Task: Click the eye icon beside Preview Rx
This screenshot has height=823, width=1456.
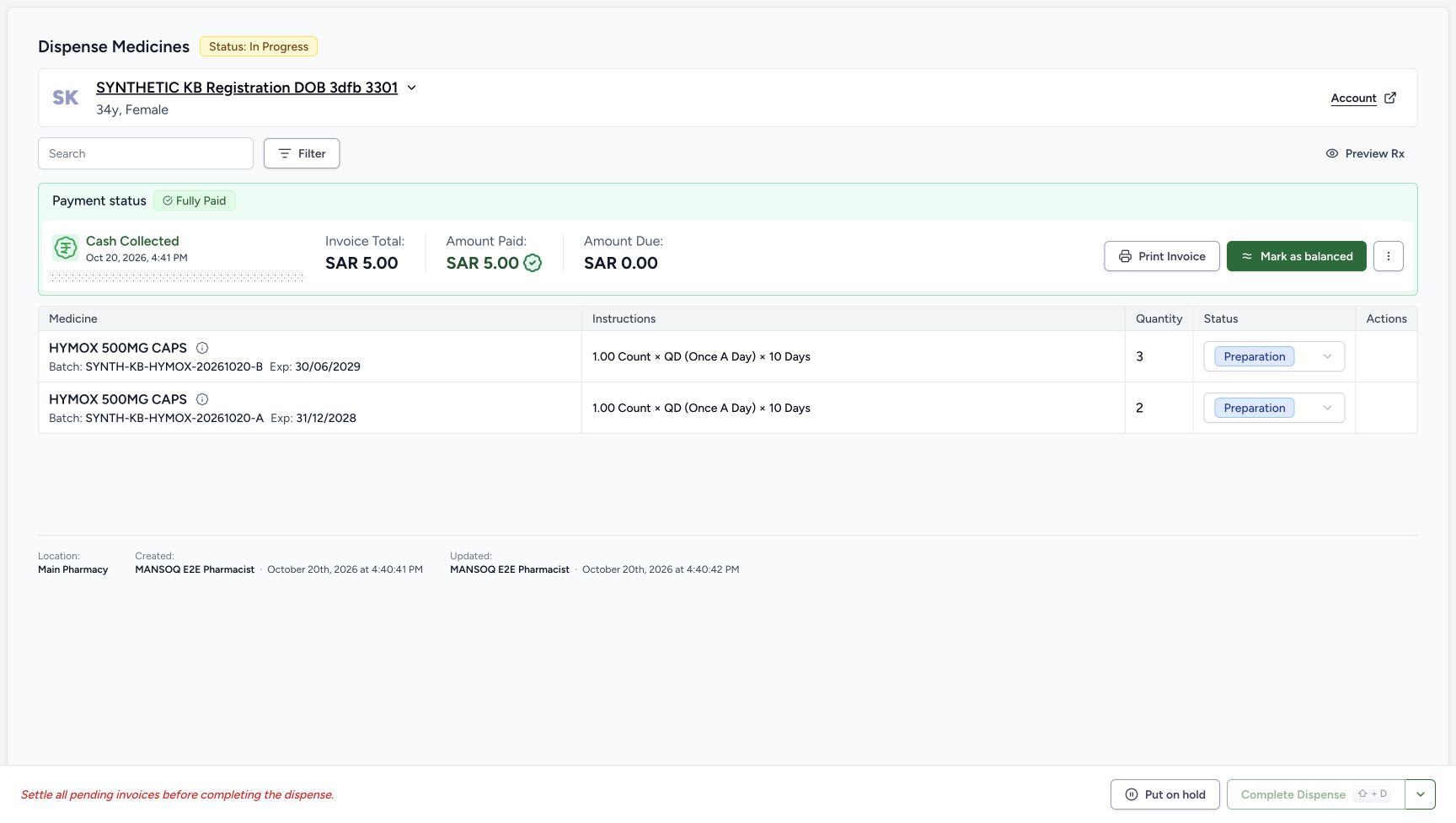Action: (x=1332, y=153)
